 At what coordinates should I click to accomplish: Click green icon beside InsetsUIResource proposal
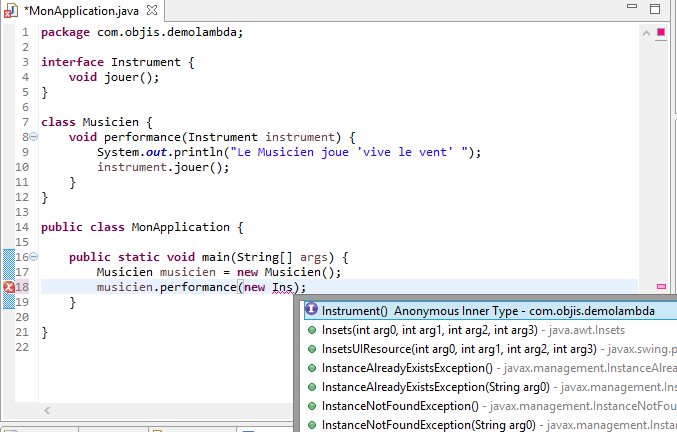coord(312,349)
